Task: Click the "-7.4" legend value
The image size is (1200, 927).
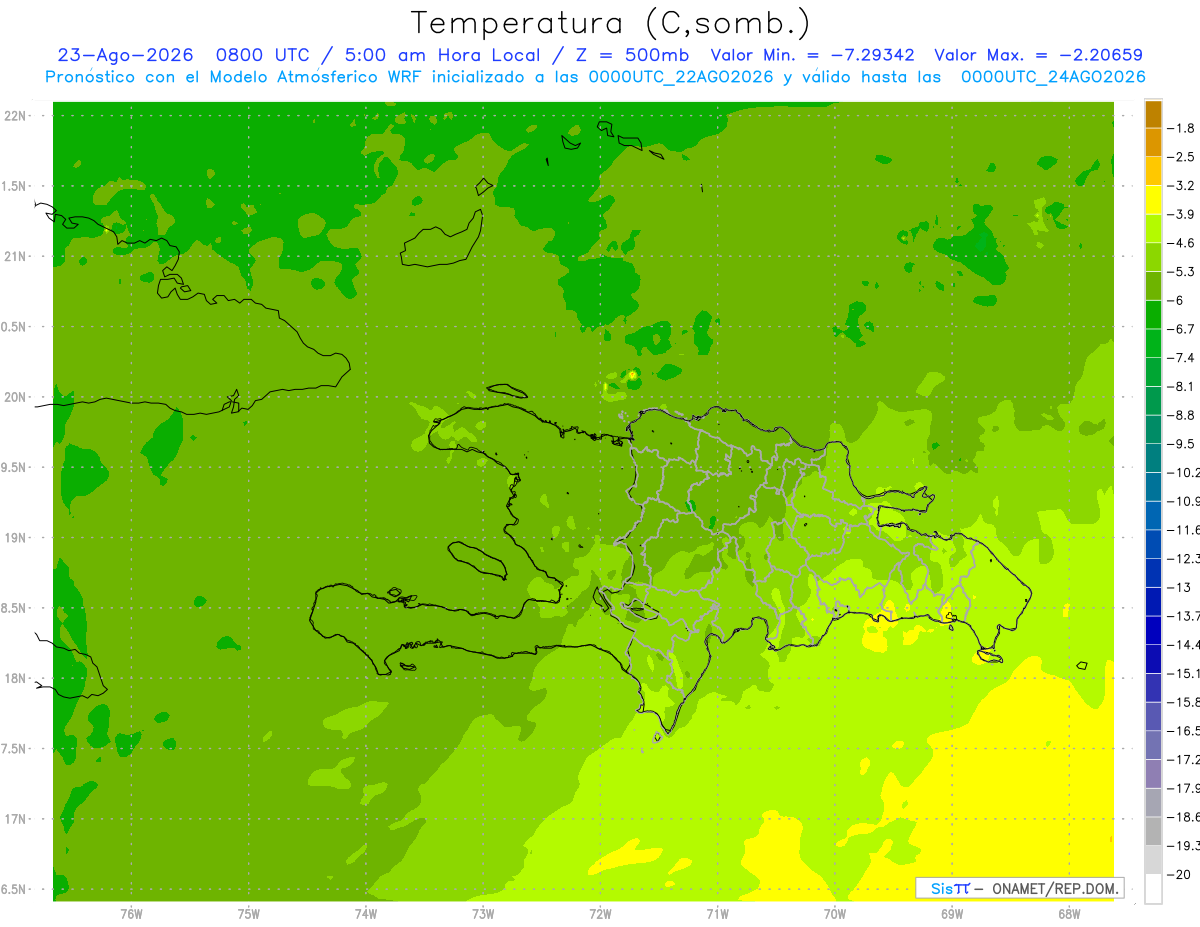Action: [1181, 357]
